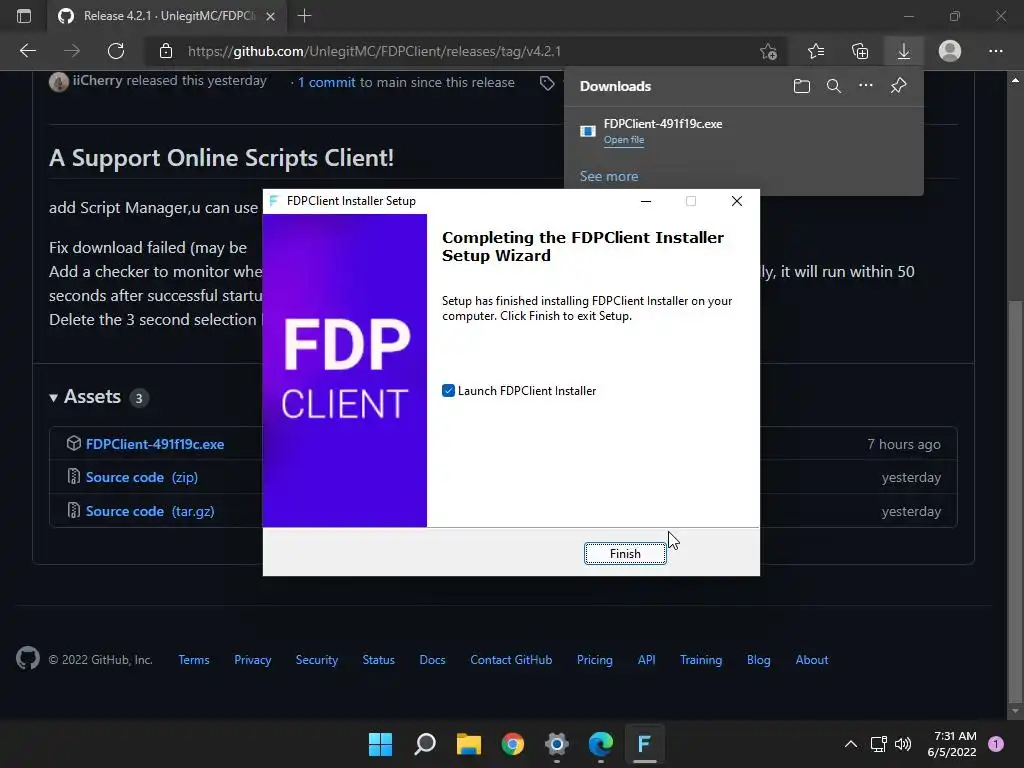Open the Pricing footer link

[595, 660]
